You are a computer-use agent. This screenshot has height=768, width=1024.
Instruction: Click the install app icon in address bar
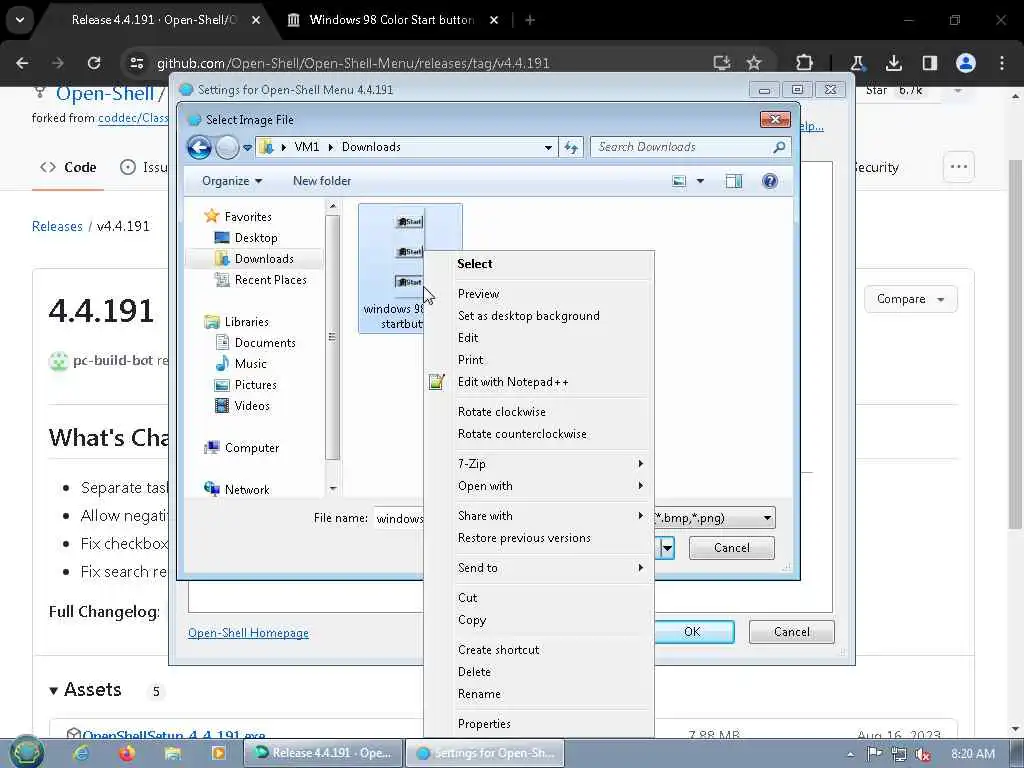coord(721,63)
